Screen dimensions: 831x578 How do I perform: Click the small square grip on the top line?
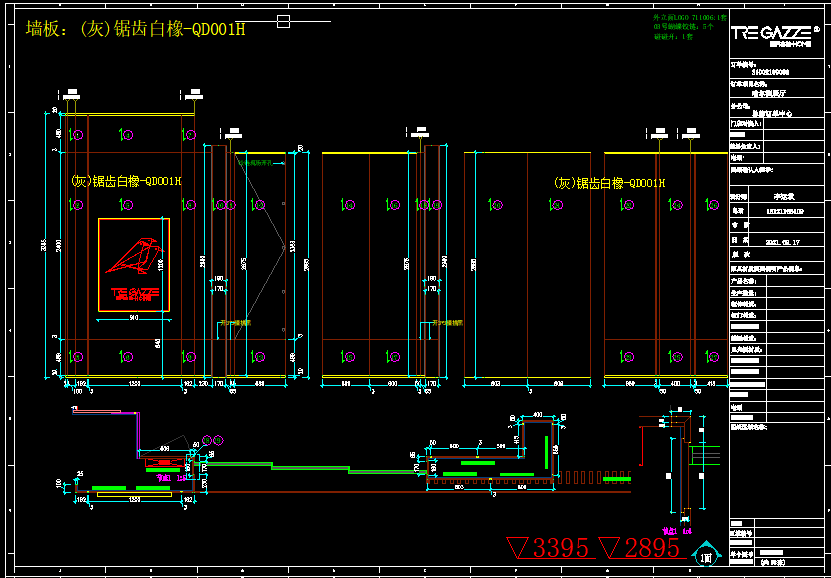click(x=284, y=22)
